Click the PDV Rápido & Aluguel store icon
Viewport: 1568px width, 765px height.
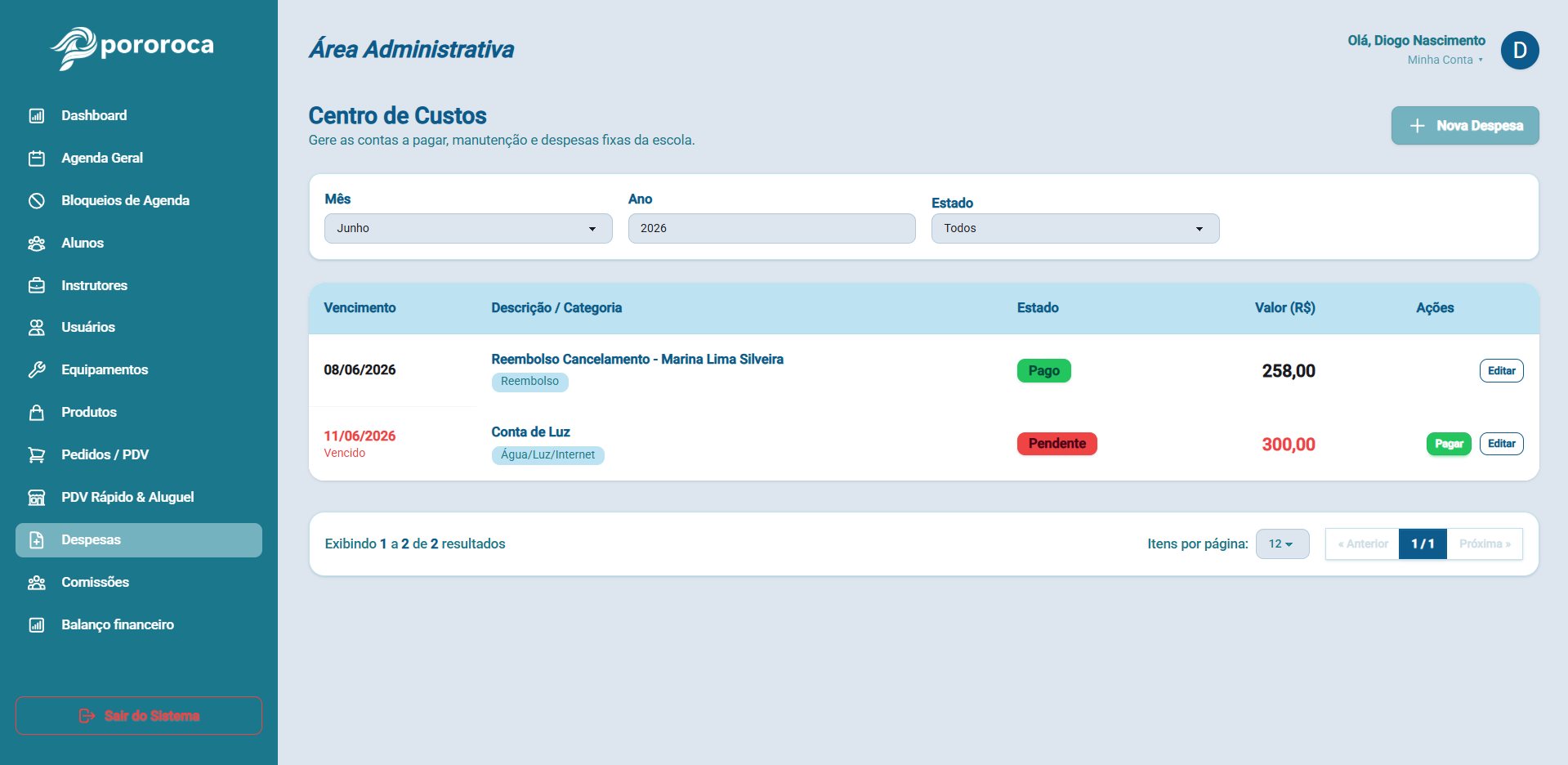[x=37, y=498]
